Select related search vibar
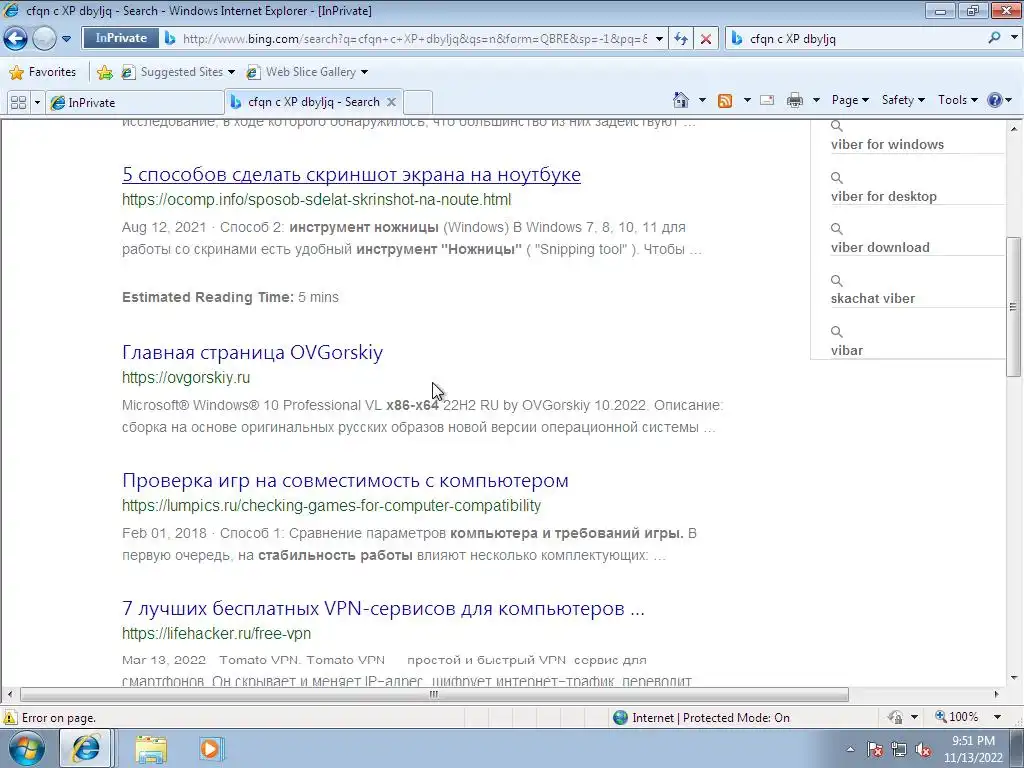 tap(846, 351)
